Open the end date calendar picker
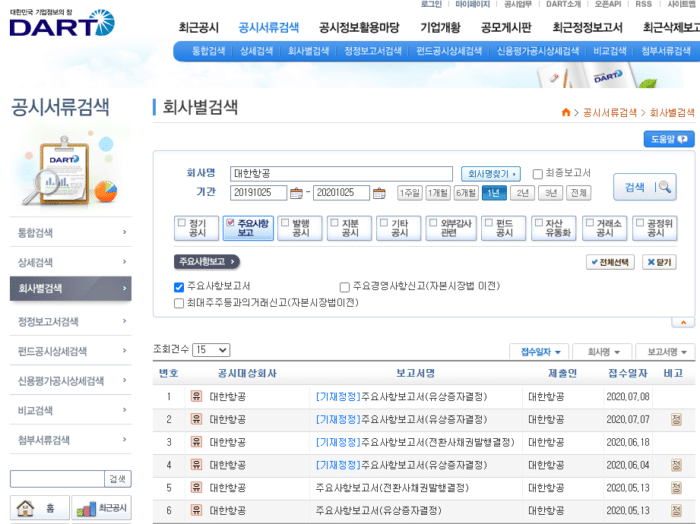 (x=379, y=193)
